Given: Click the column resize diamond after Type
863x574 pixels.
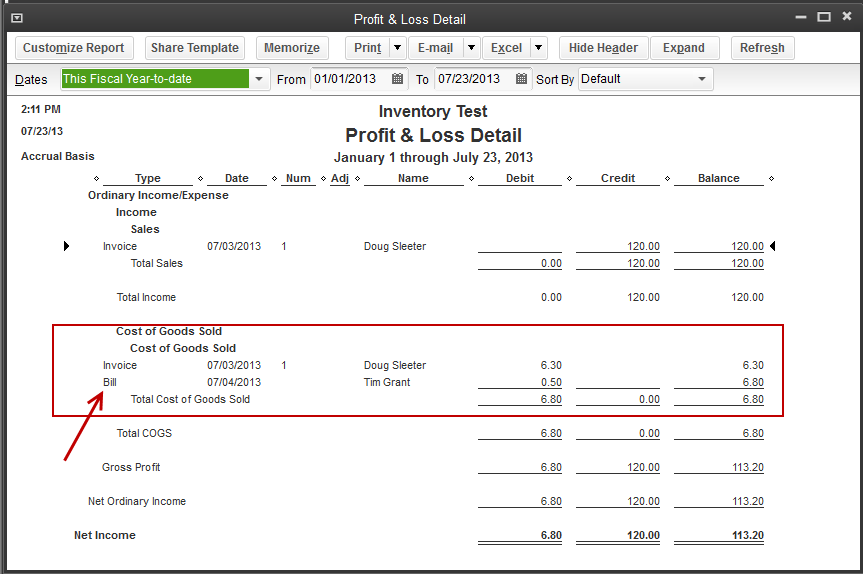Looking at the screenshot, I should (x=200, y=178).
